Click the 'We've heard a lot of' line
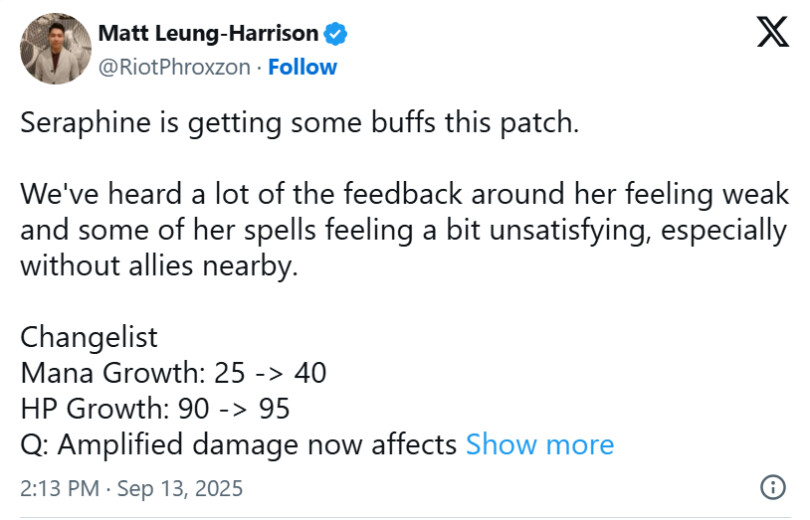The image size is (810, 520). click(x=404, y=195)
